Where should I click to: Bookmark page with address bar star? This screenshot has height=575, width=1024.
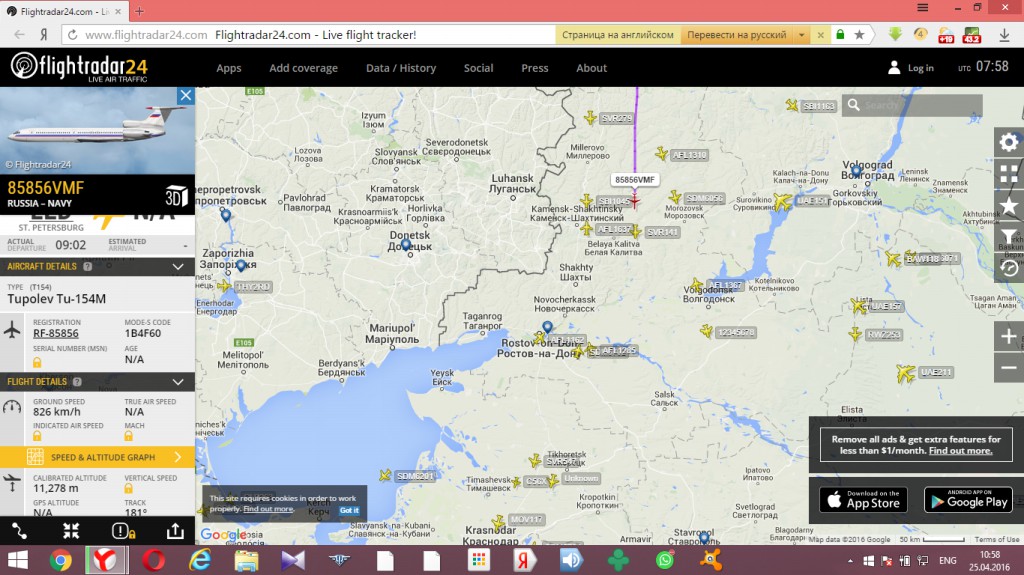(859, 35)
